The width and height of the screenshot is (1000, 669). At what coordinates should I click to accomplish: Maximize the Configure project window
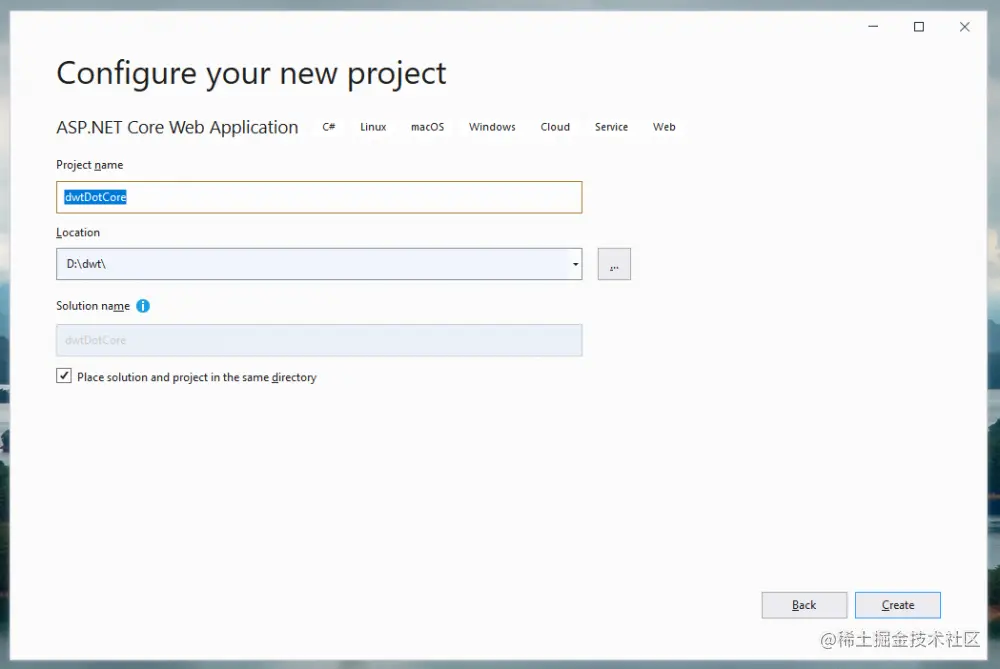(919, 27)
